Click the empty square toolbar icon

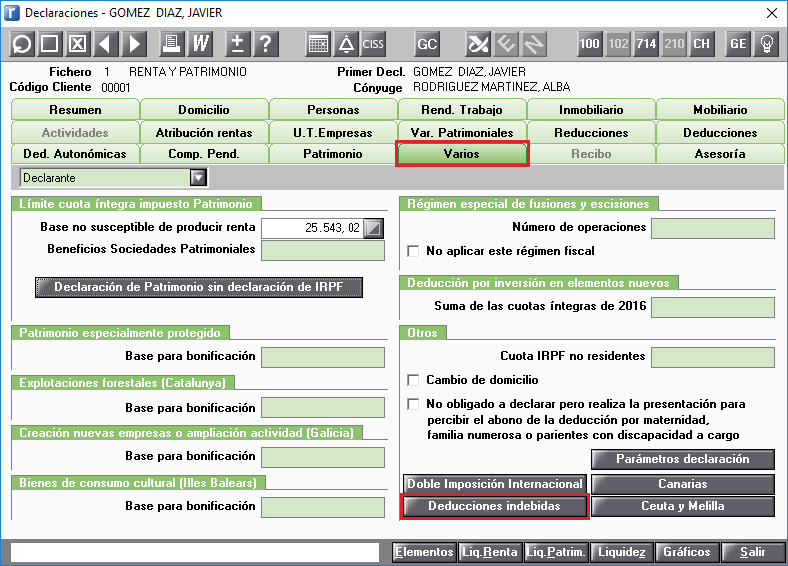[49, 44]
